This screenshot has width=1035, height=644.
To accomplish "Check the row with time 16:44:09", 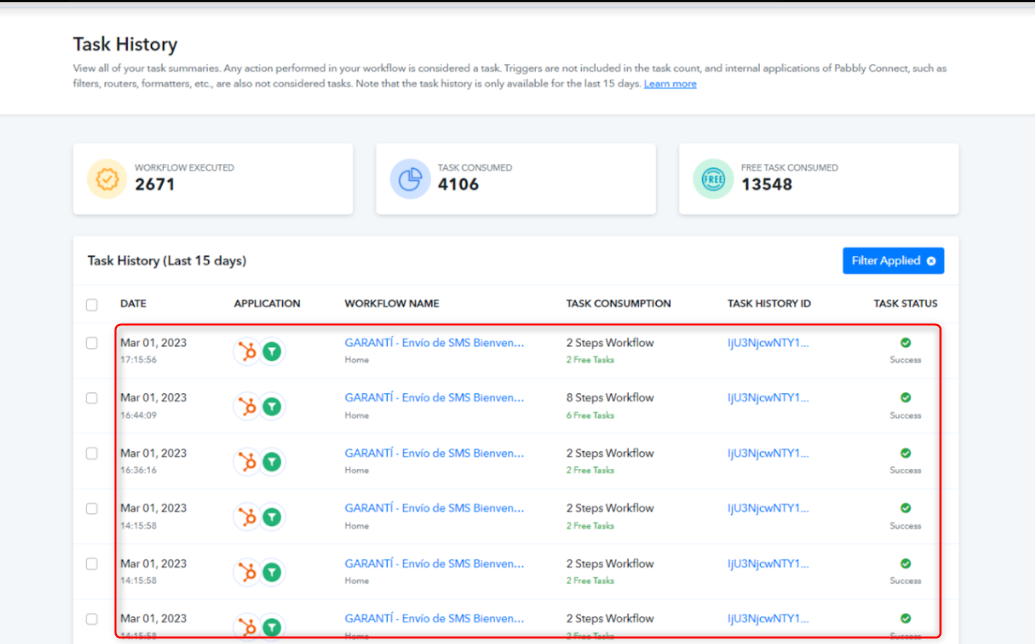I will (92, 398).
